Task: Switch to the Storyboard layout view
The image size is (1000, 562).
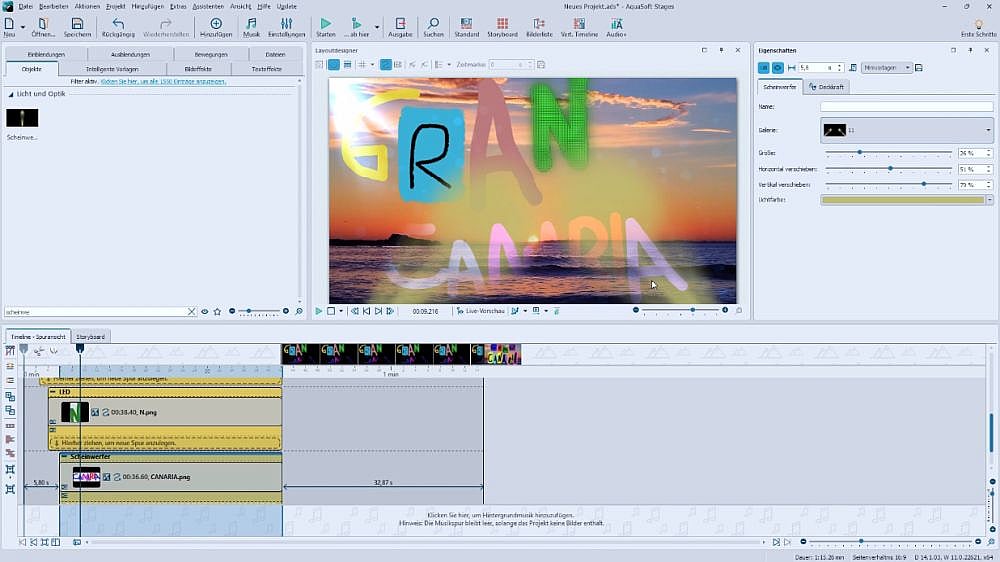Action: pos(502,24)
